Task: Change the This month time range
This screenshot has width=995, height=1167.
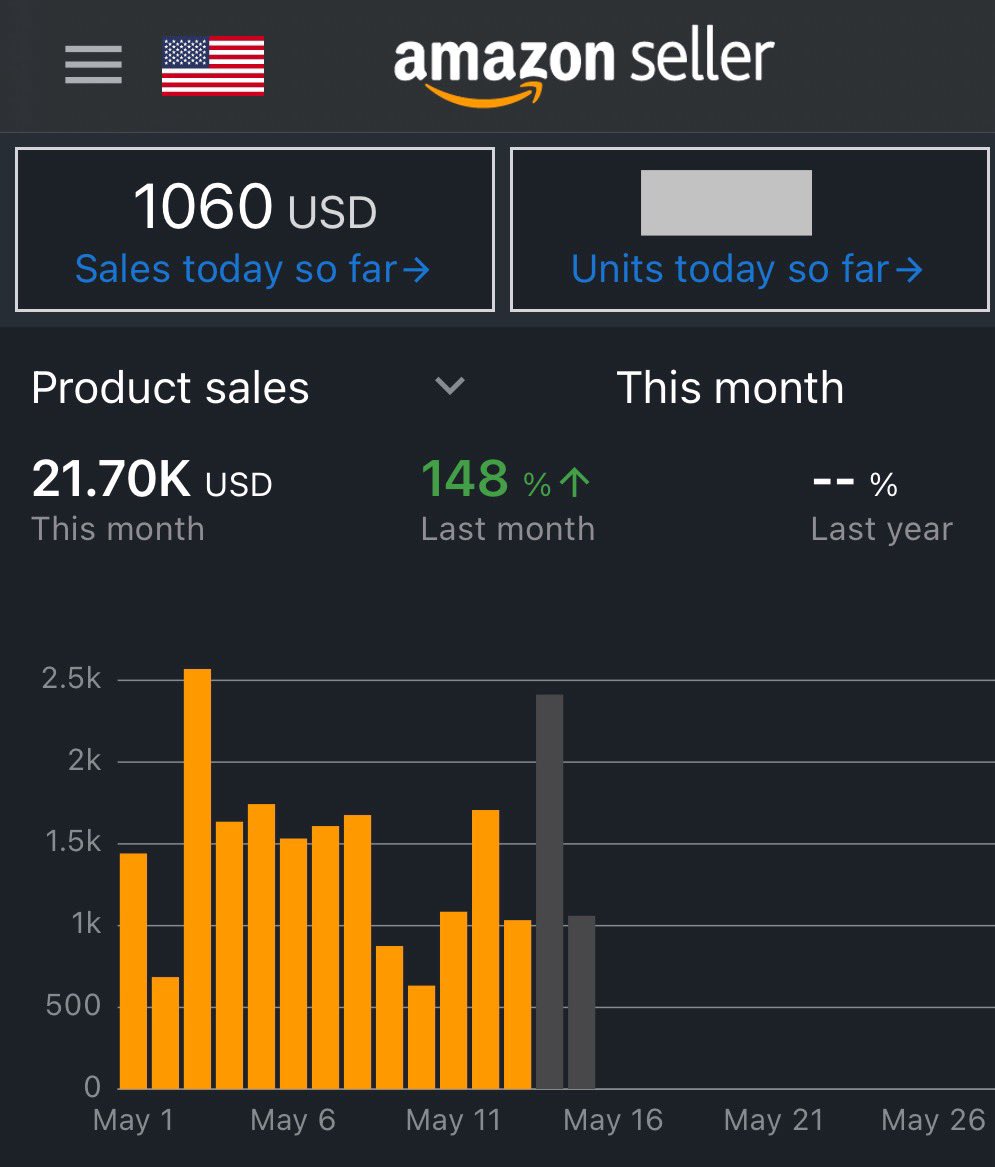Action: 730,388
